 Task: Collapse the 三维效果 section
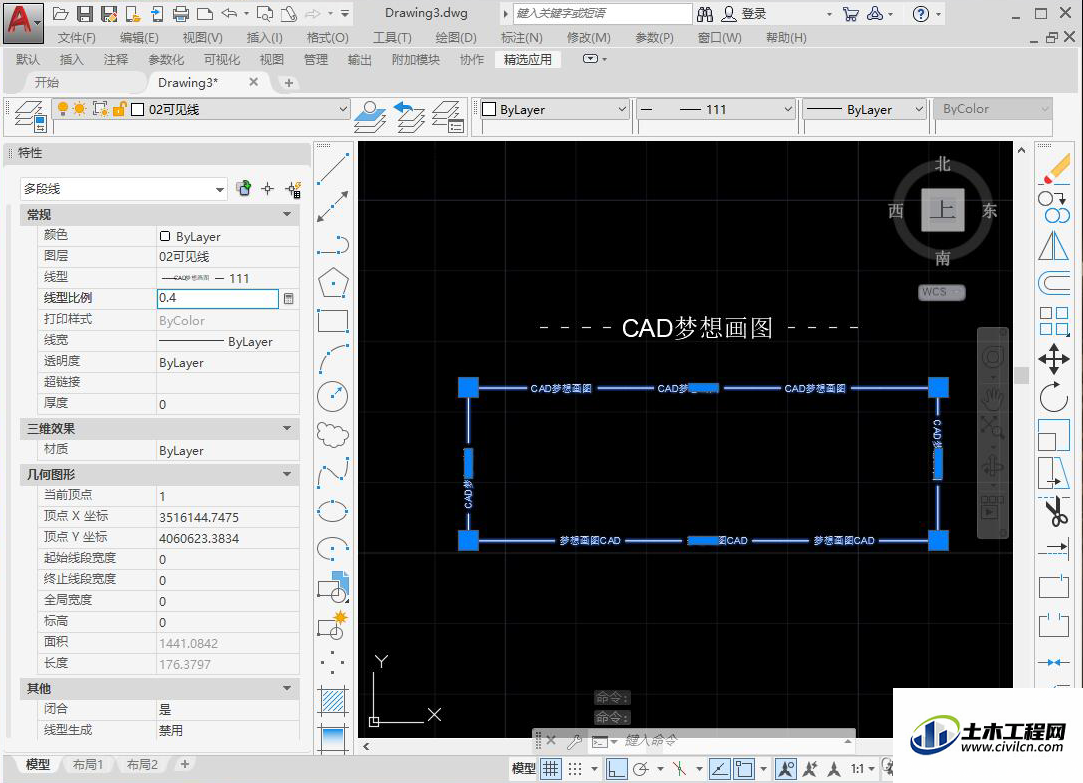coord(287,429)
